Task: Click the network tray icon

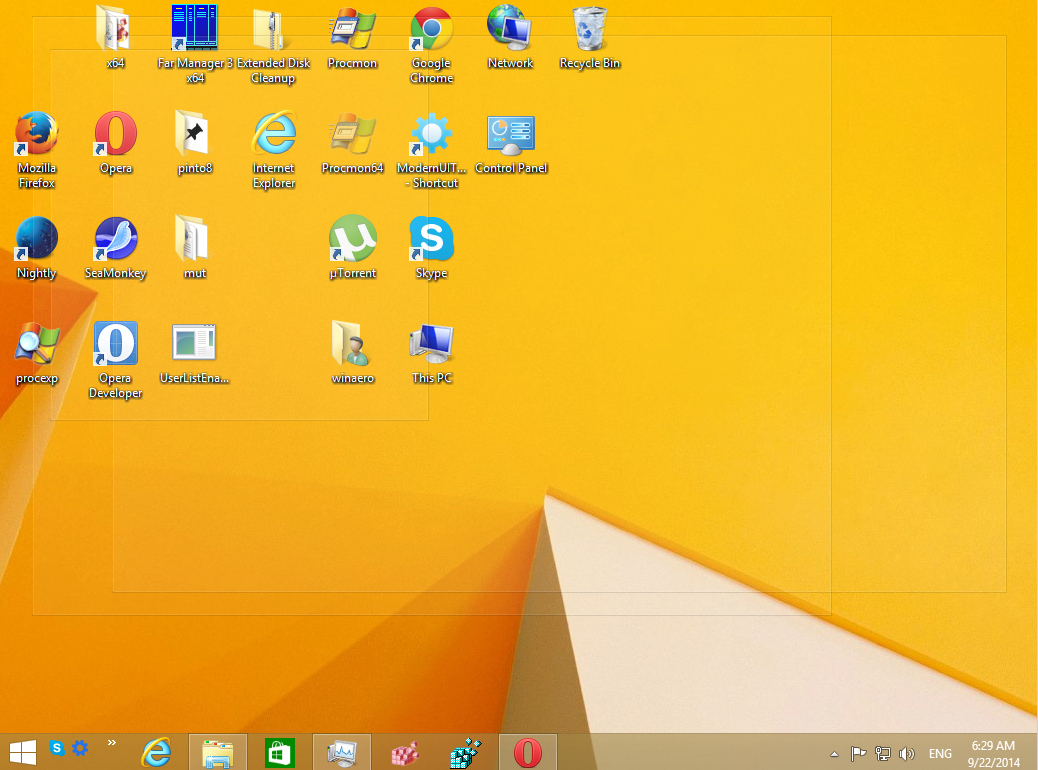Action: pos(882,753)
